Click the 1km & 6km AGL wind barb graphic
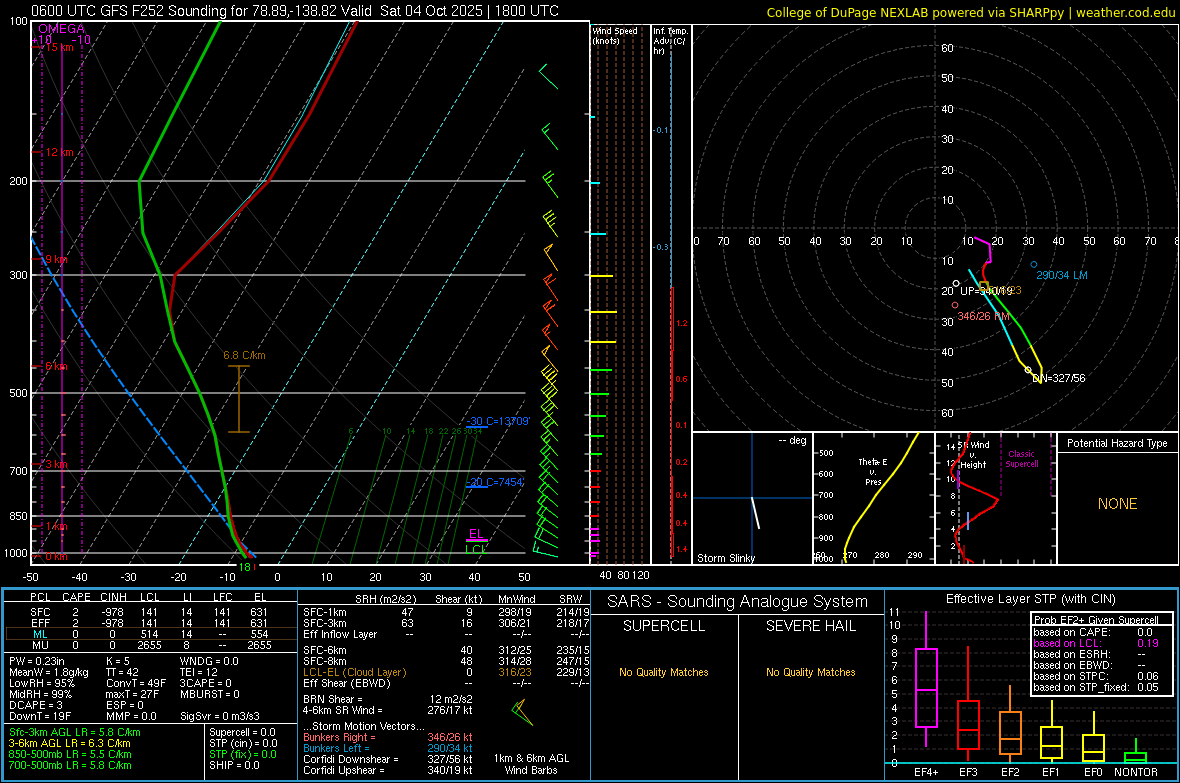Viewport: 1180px width, 783px height. (x=522, y=712)
